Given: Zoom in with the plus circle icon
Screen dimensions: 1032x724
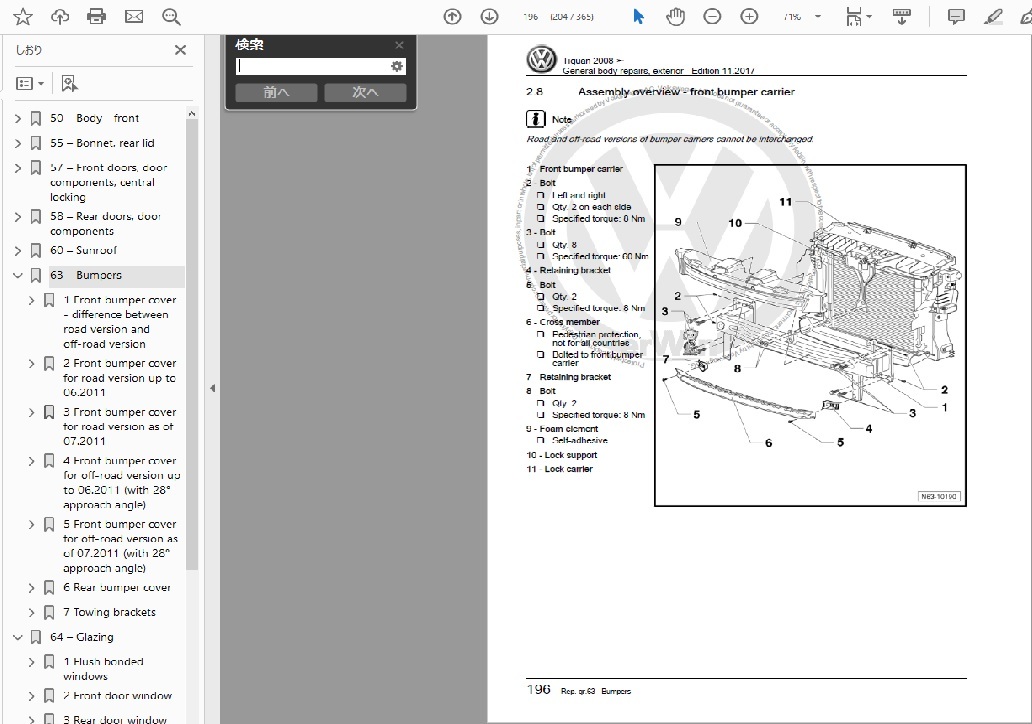Looking at the screenshot, I should click(x=749, y=17).
